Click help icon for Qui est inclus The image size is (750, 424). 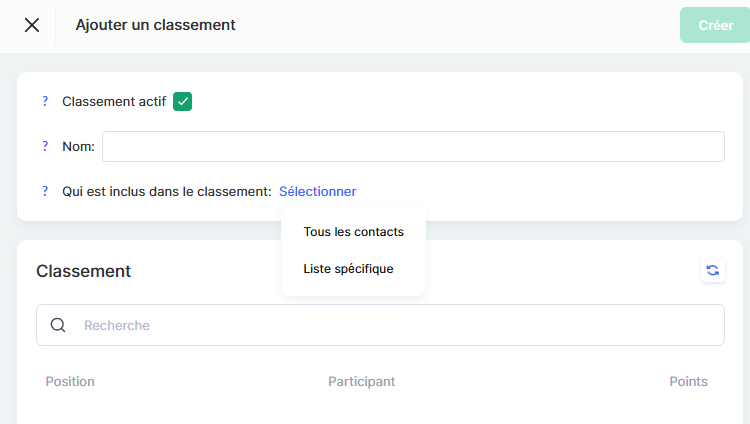[x=45, y=191]
